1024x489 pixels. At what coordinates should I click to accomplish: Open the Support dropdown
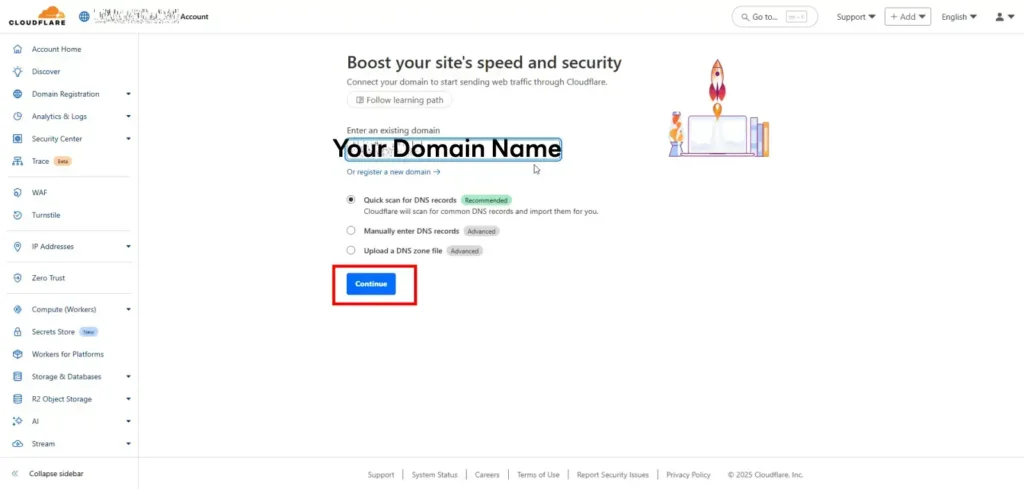click(x=856, y=17)
